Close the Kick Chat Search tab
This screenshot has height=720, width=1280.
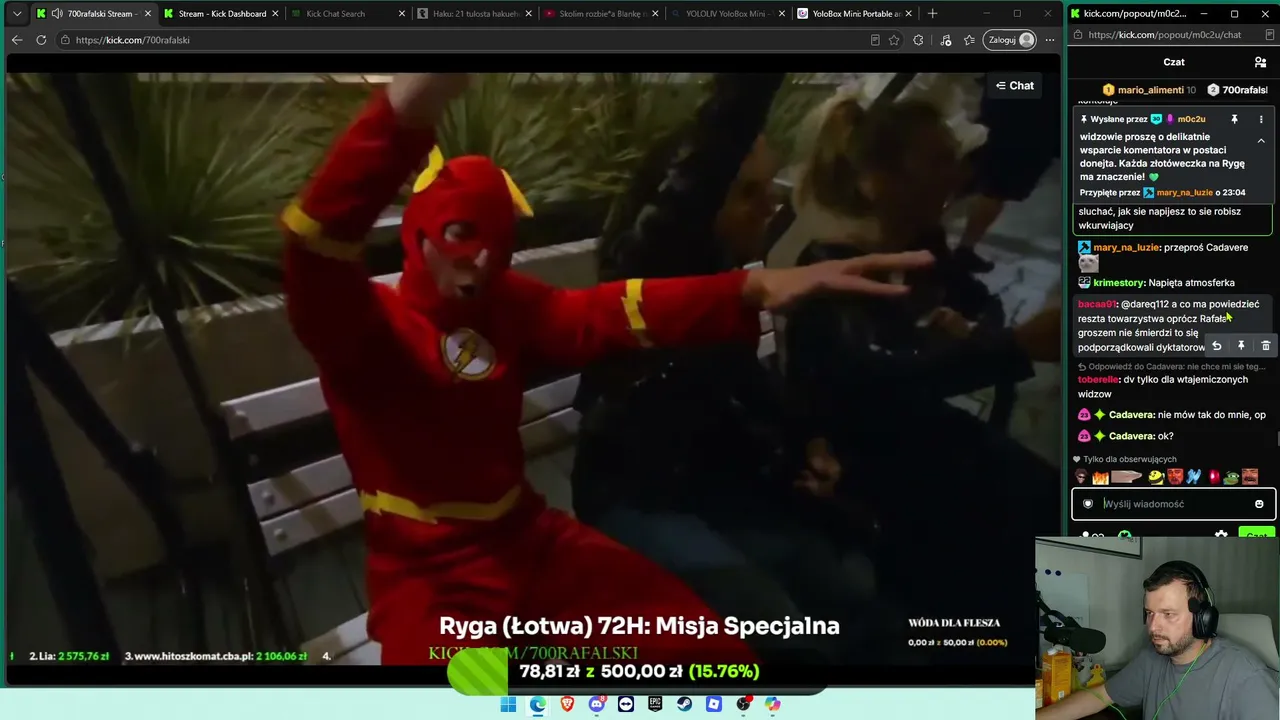(402, 14)
